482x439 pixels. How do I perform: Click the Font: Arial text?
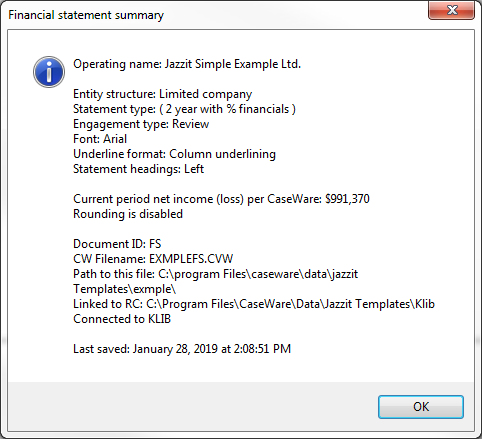[100, 139]
